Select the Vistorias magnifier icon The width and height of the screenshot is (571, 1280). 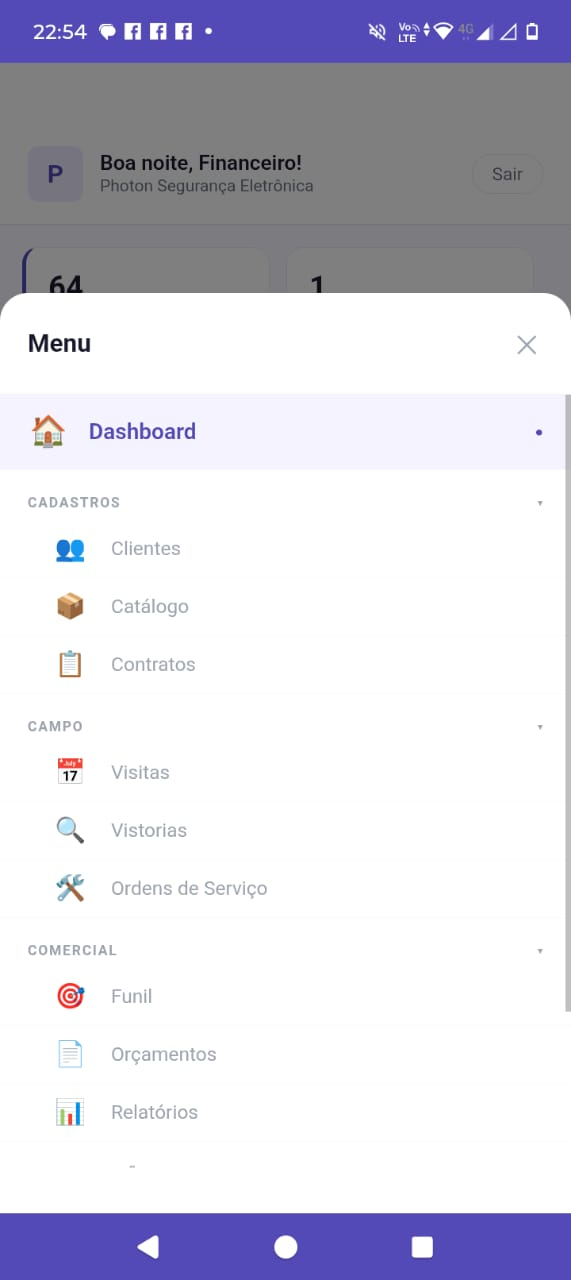(x=70, y=830)
